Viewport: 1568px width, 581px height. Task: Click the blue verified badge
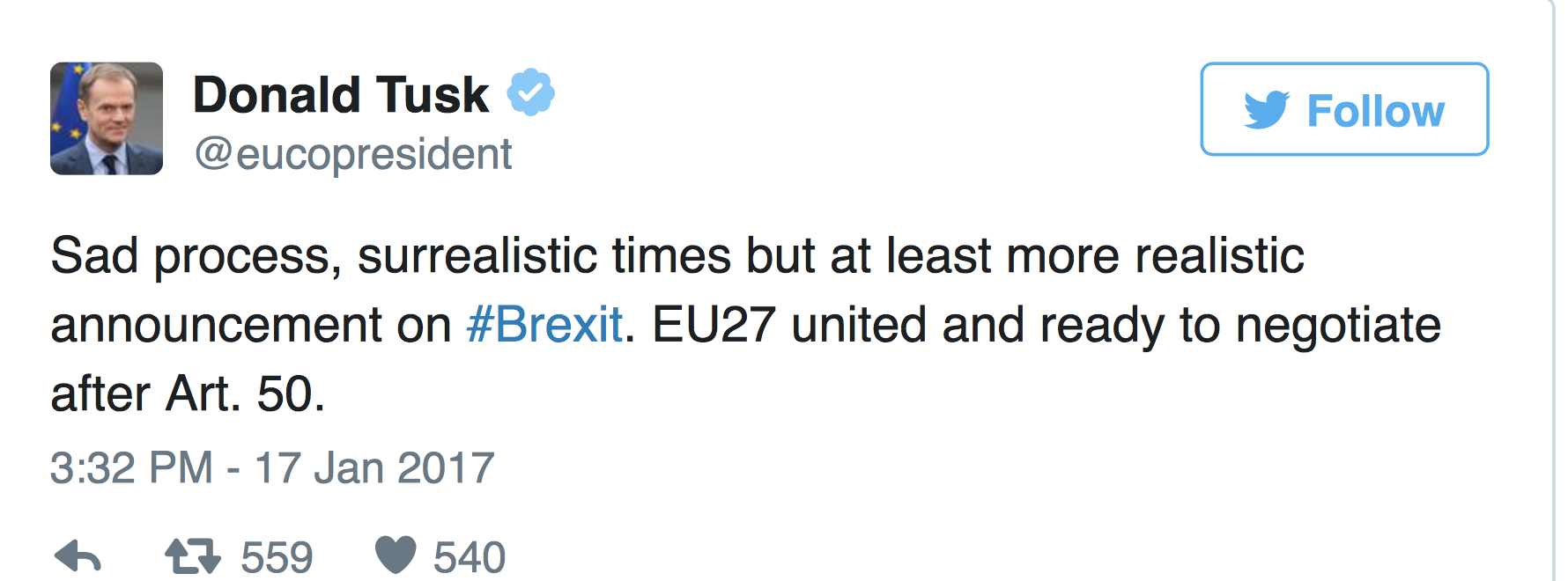tap(530, 92)
